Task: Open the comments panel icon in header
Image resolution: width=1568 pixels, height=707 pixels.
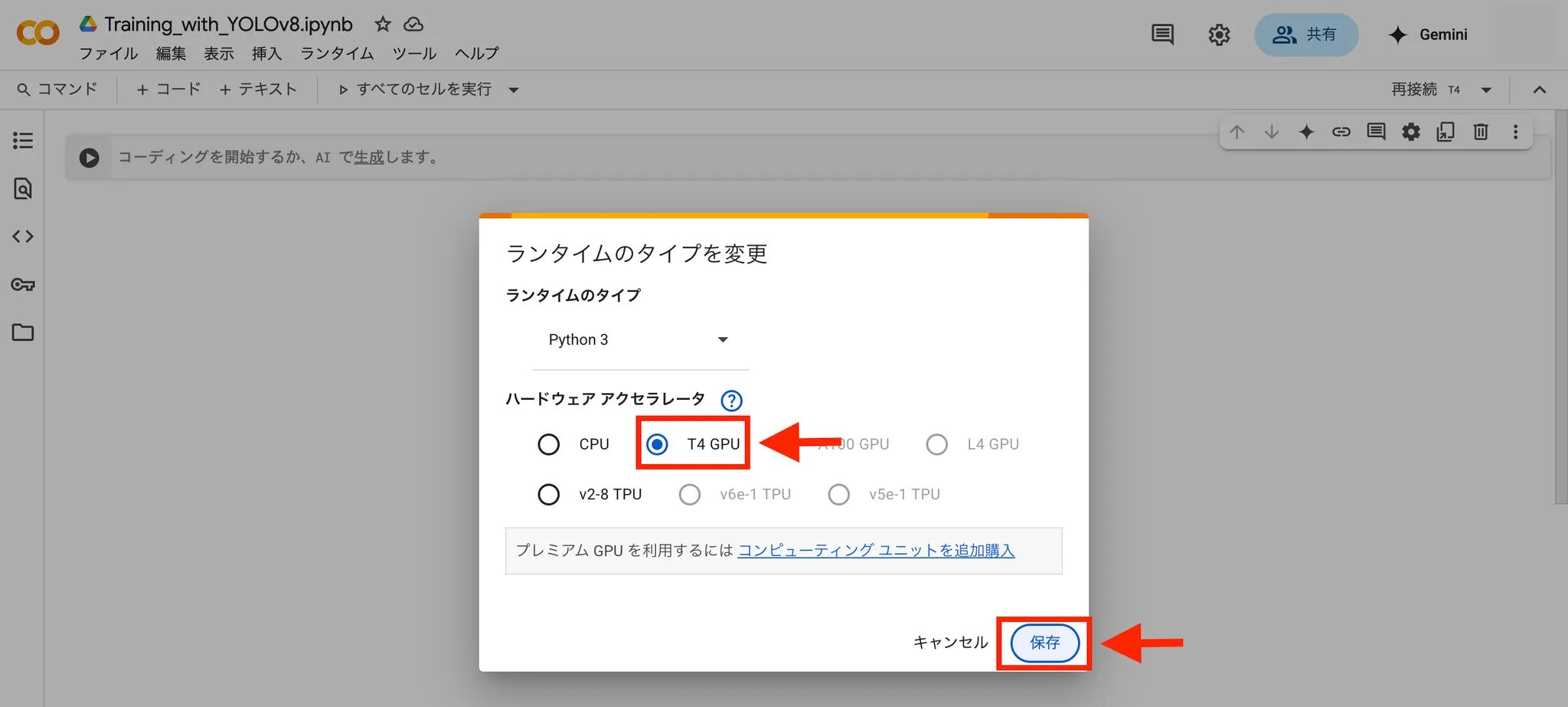Action: (x=1162, y=34)
